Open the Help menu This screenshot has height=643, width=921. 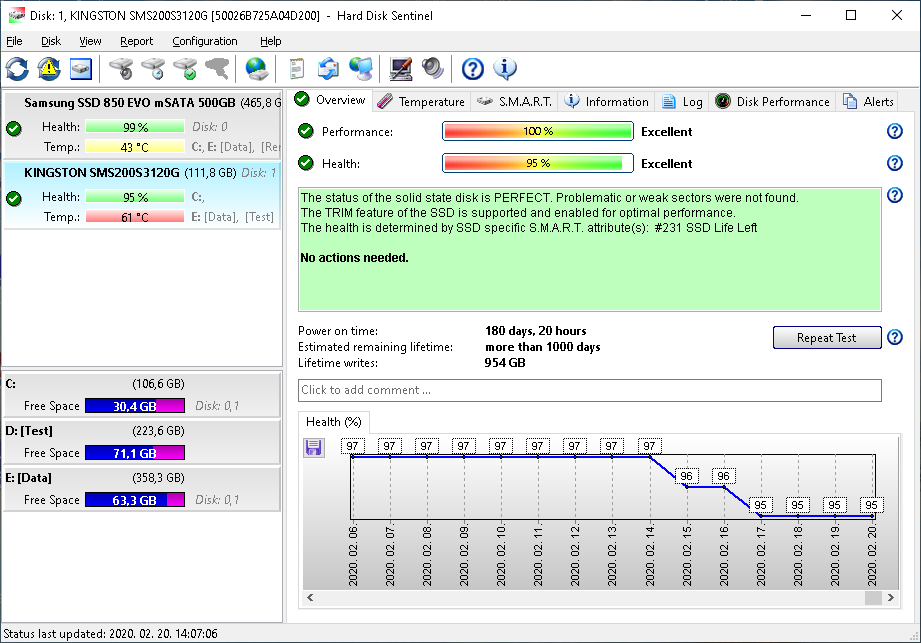(270, 41)
